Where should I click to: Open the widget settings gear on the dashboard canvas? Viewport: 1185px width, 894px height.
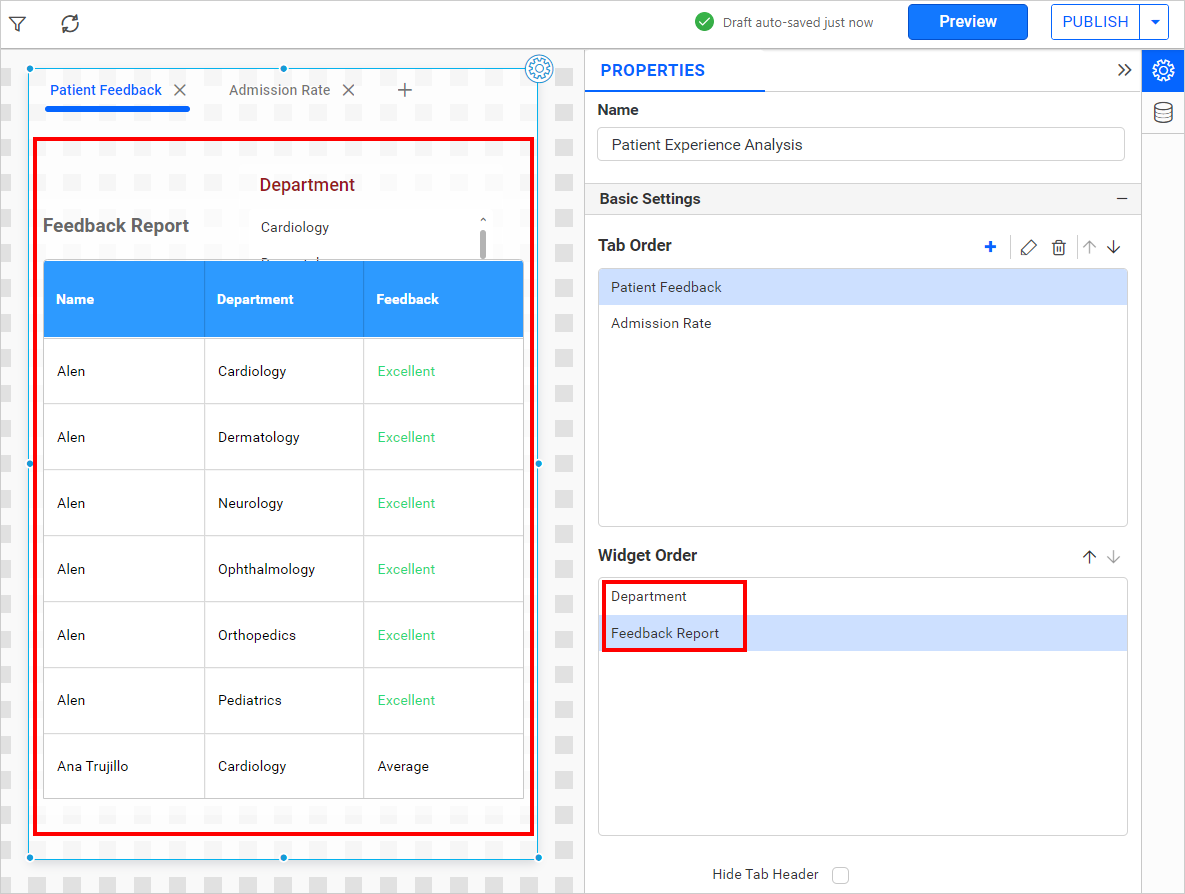(539, 69)
